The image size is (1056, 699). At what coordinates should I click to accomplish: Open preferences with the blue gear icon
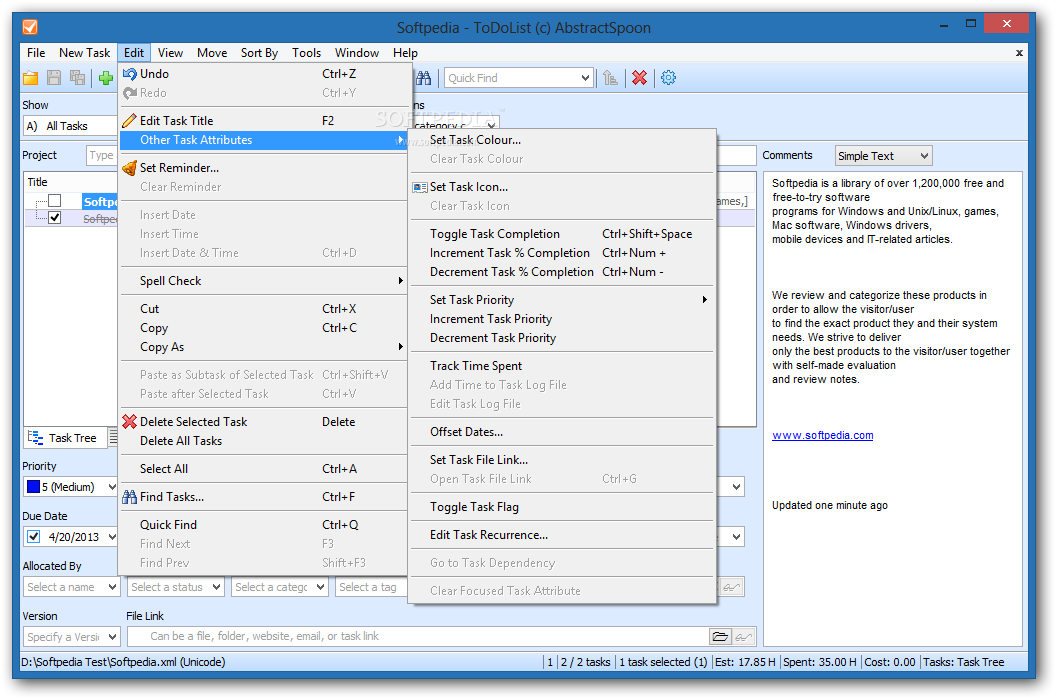click(668, 78)
